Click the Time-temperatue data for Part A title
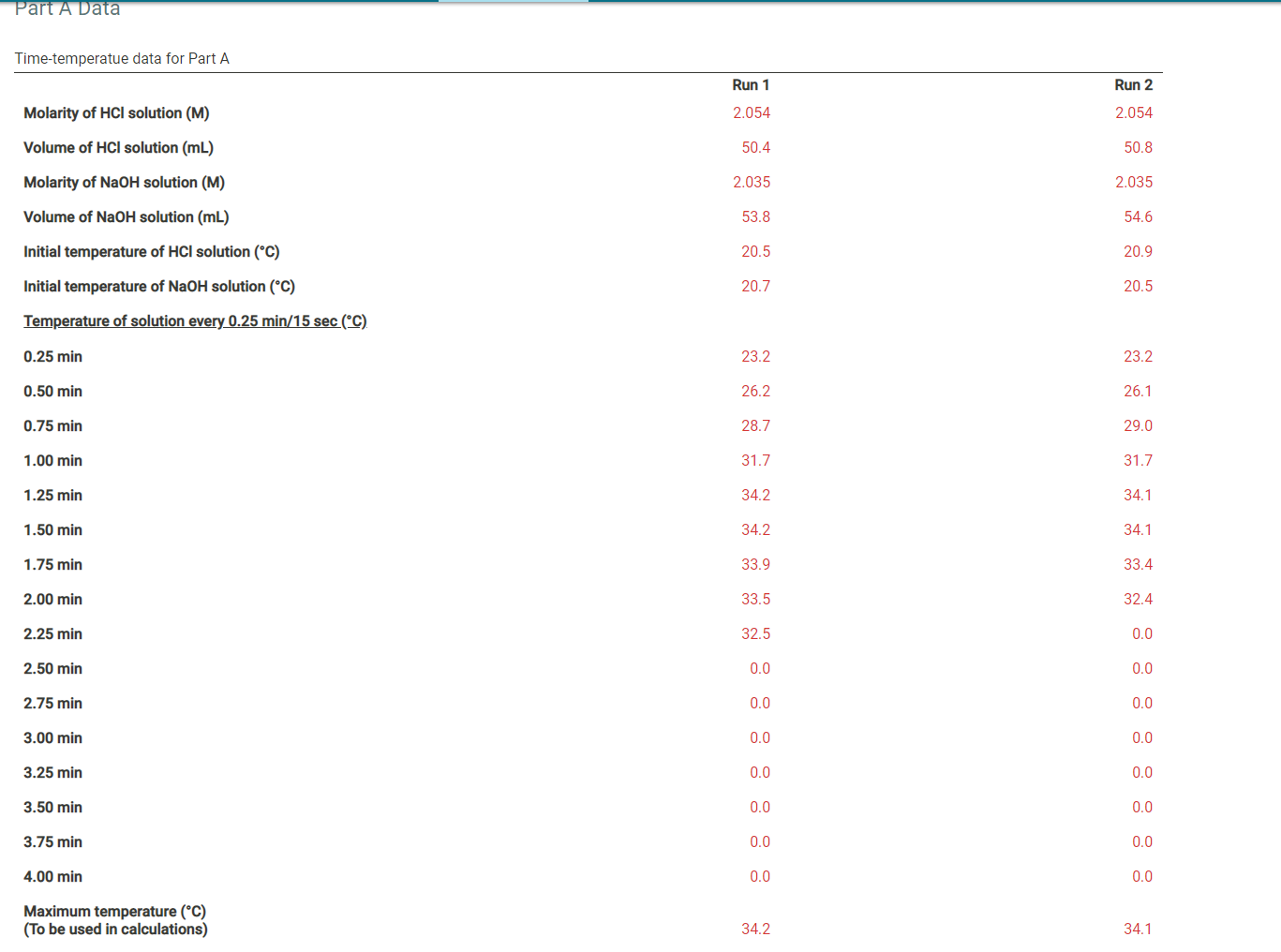 [123, 58]
